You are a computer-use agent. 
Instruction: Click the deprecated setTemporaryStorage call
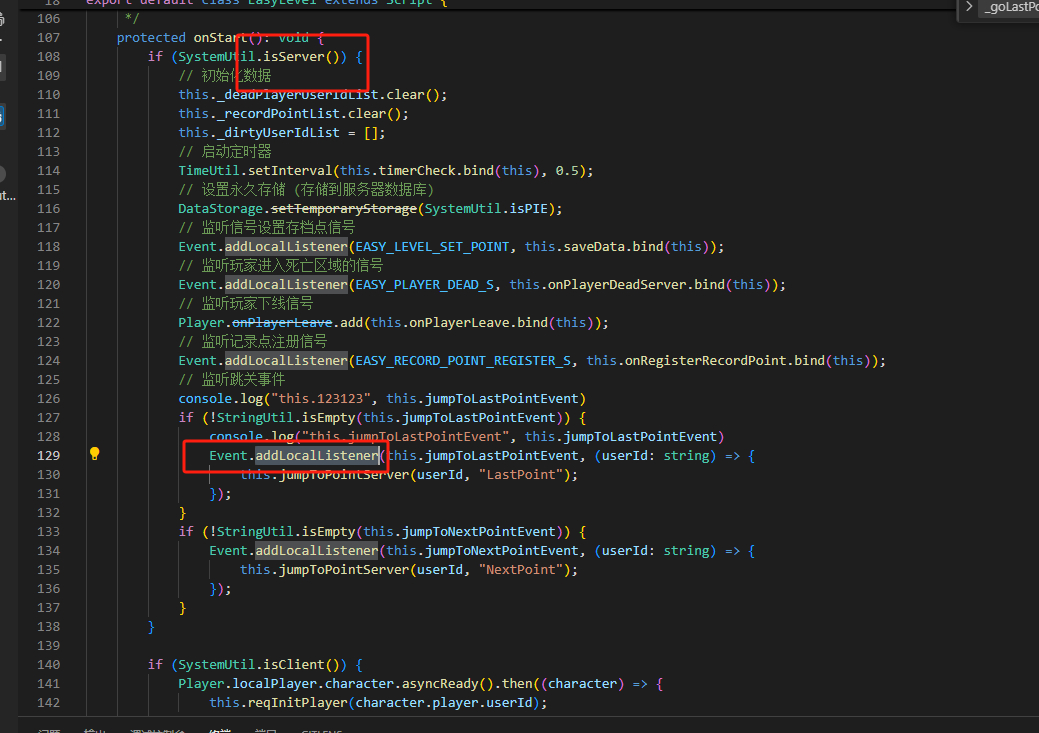coord(344,209)
